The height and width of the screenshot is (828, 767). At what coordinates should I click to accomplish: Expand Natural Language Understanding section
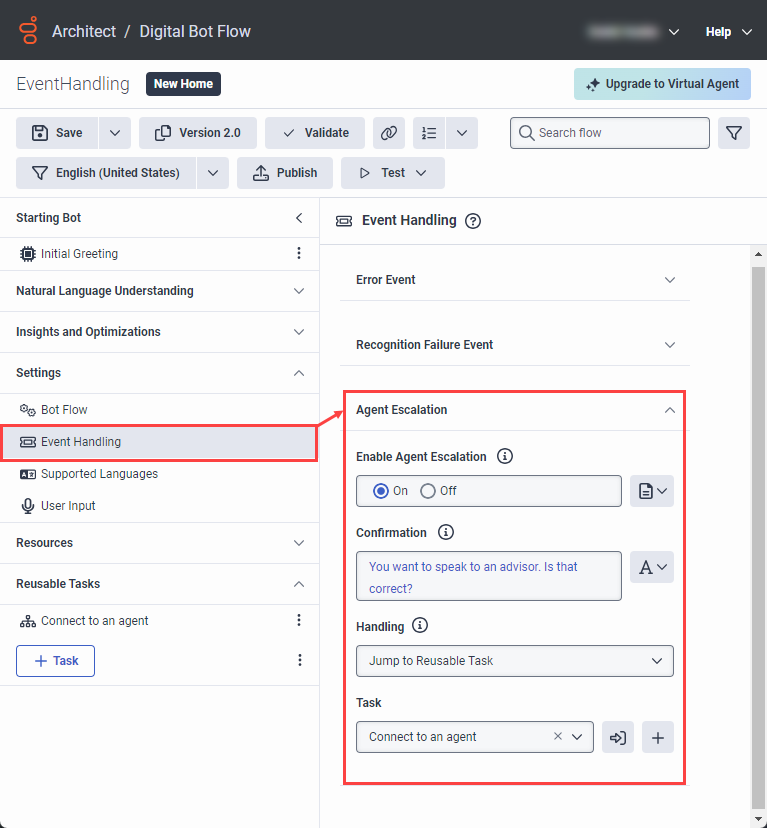point(160,291)
